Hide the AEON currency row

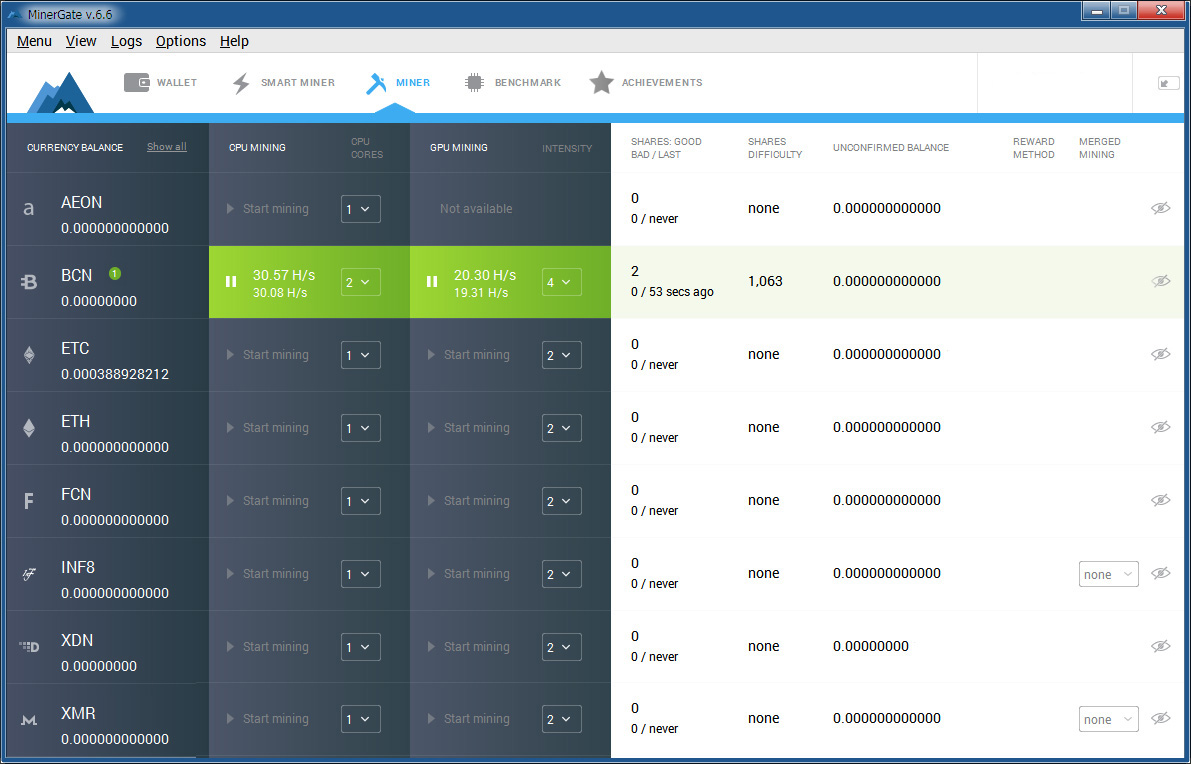(1161, 208)
